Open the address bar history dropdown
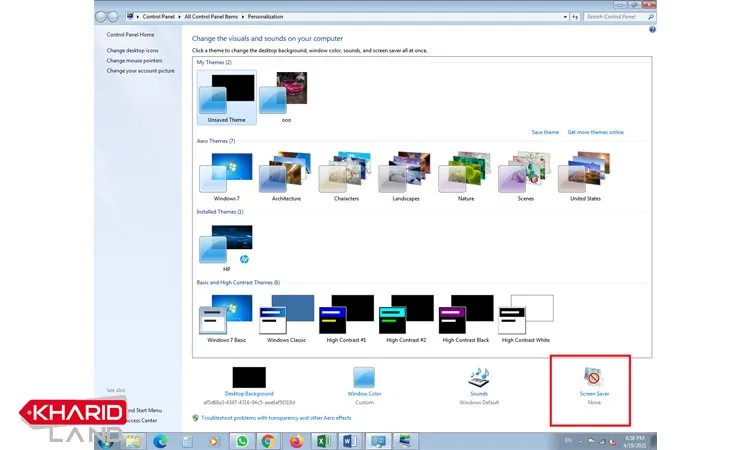The height and width of the screenshot is (450, 750). point(565,17)
